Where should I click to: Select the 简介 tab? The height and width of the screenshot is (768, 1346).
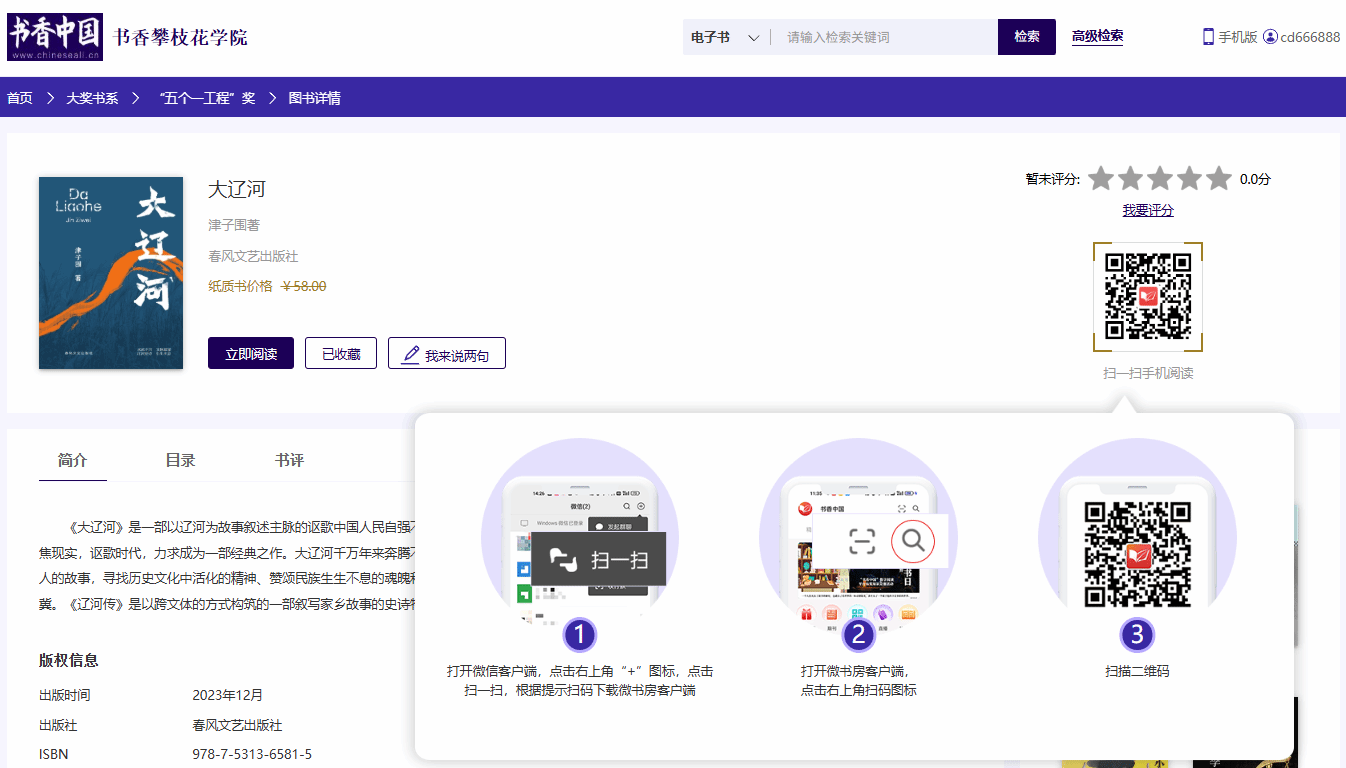point(72,460)
